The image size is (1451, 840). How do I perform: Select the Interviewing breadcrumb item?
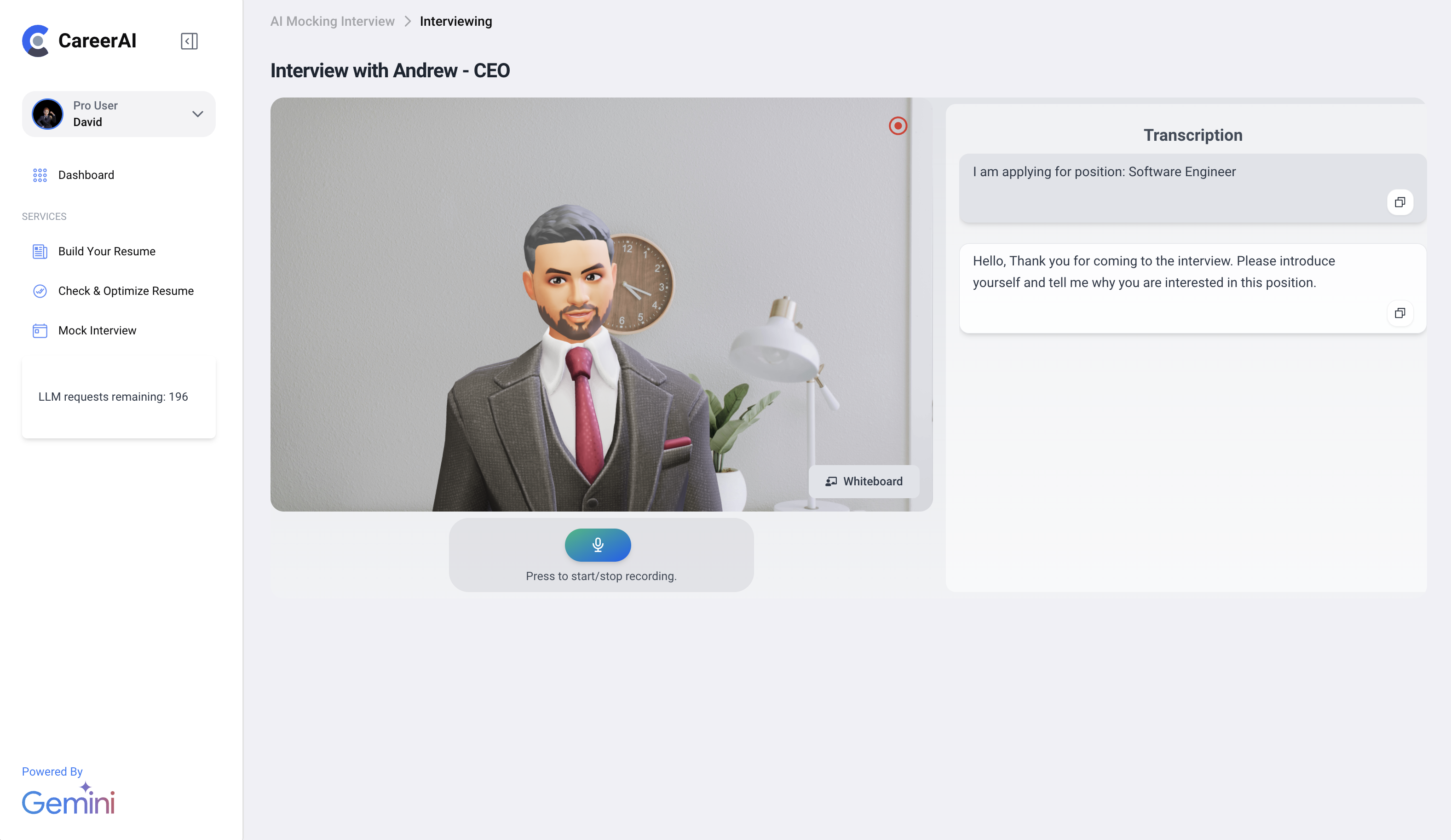[455, 21]
